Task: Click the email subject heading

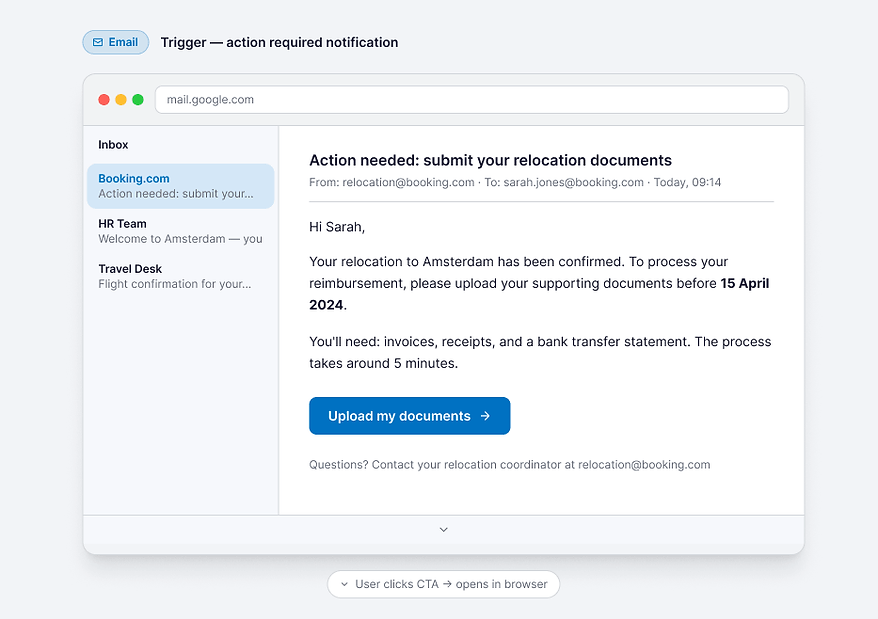Action: coord(490,160)
